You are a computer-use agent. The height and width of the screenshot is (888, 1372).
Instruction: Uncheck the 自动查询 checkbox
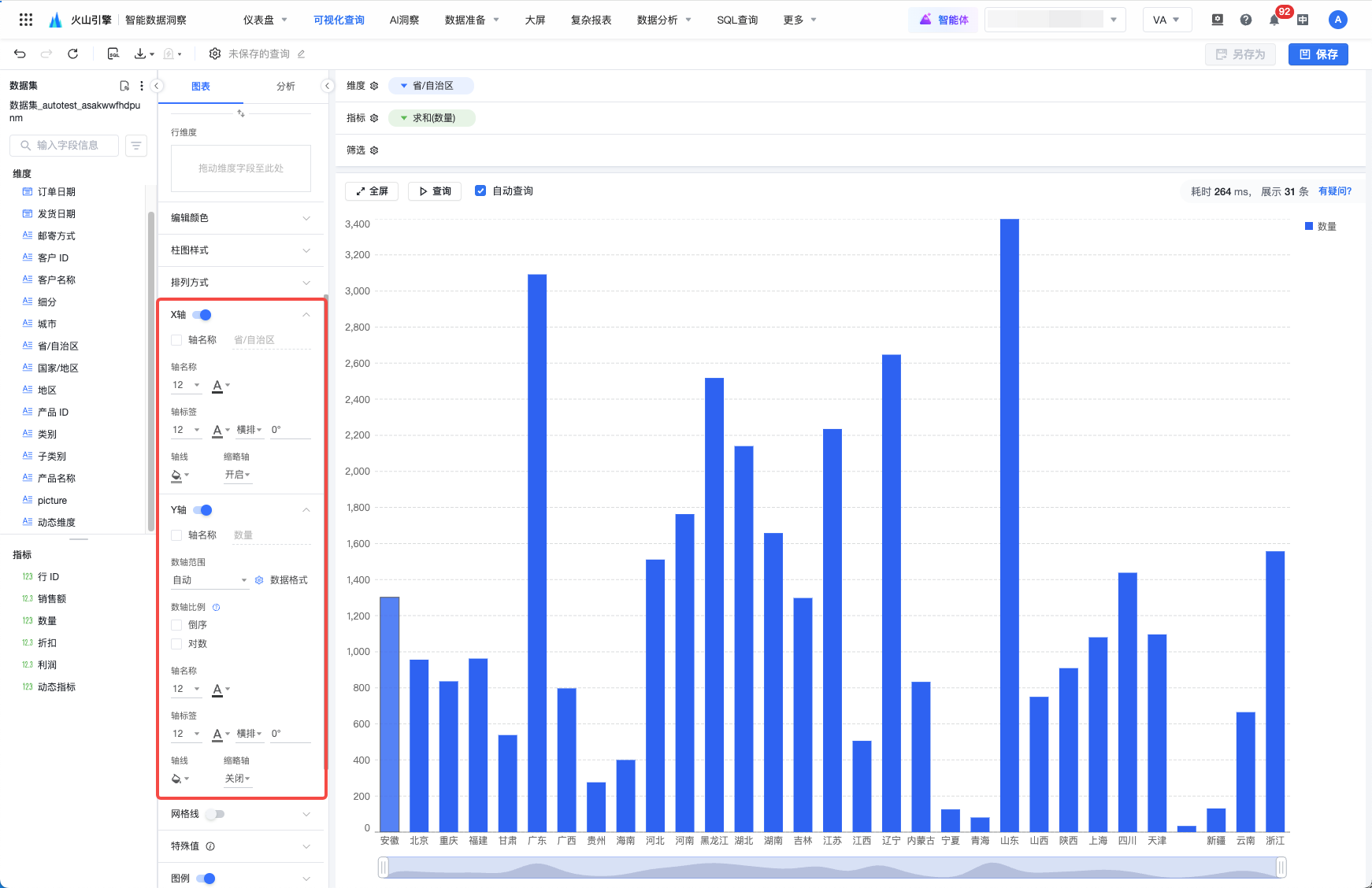[480, 191]
